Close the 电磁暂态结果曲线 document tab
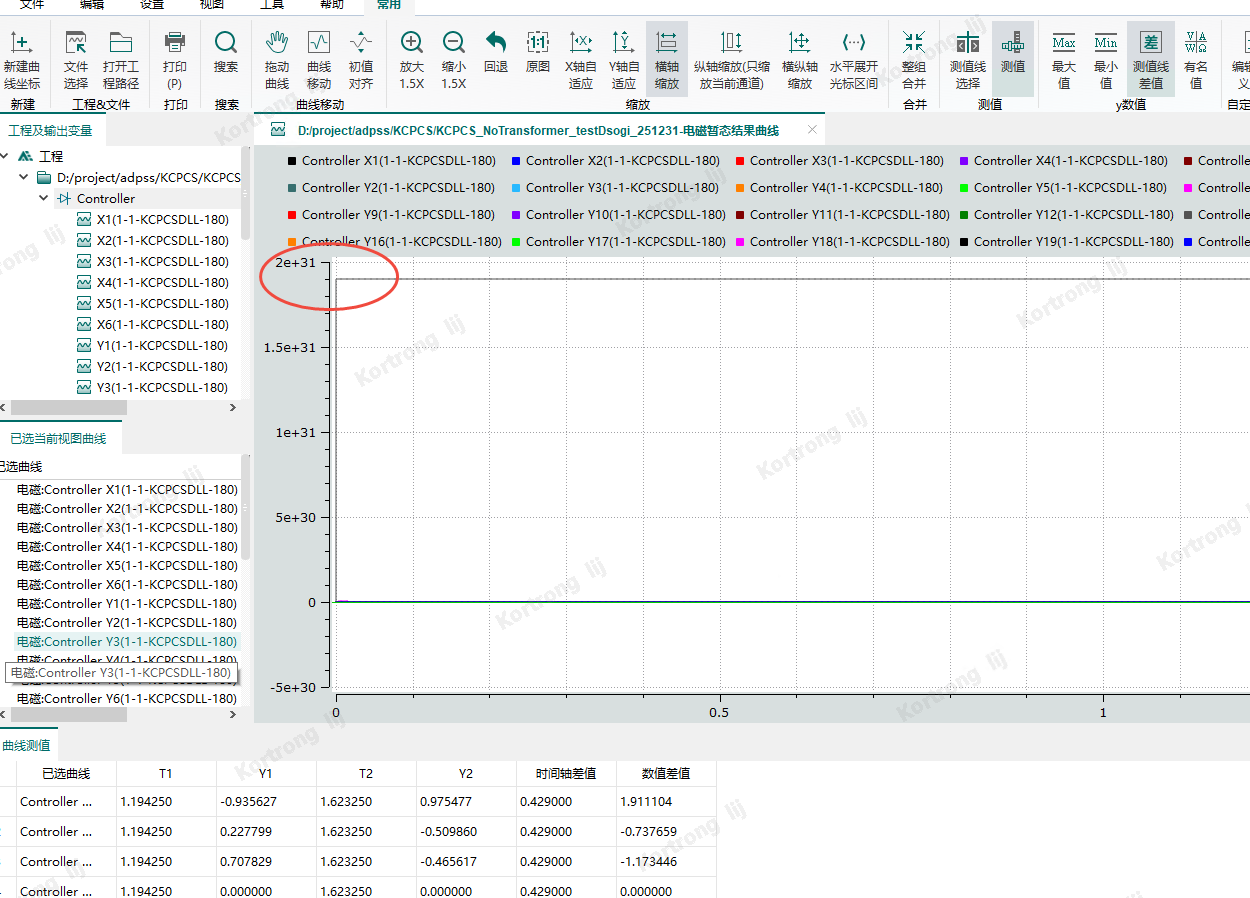Image resolution: width=1250 pixels, height=898 pixels. point(812,130)
